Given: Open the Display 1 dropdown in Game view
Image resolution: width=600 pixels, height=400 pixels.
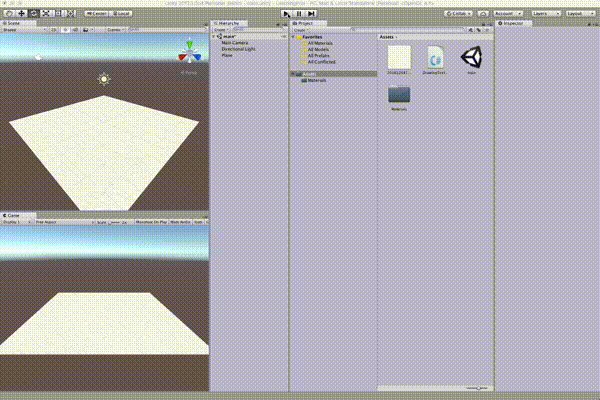Looking at the screenshot, I should tap(17, 222).
